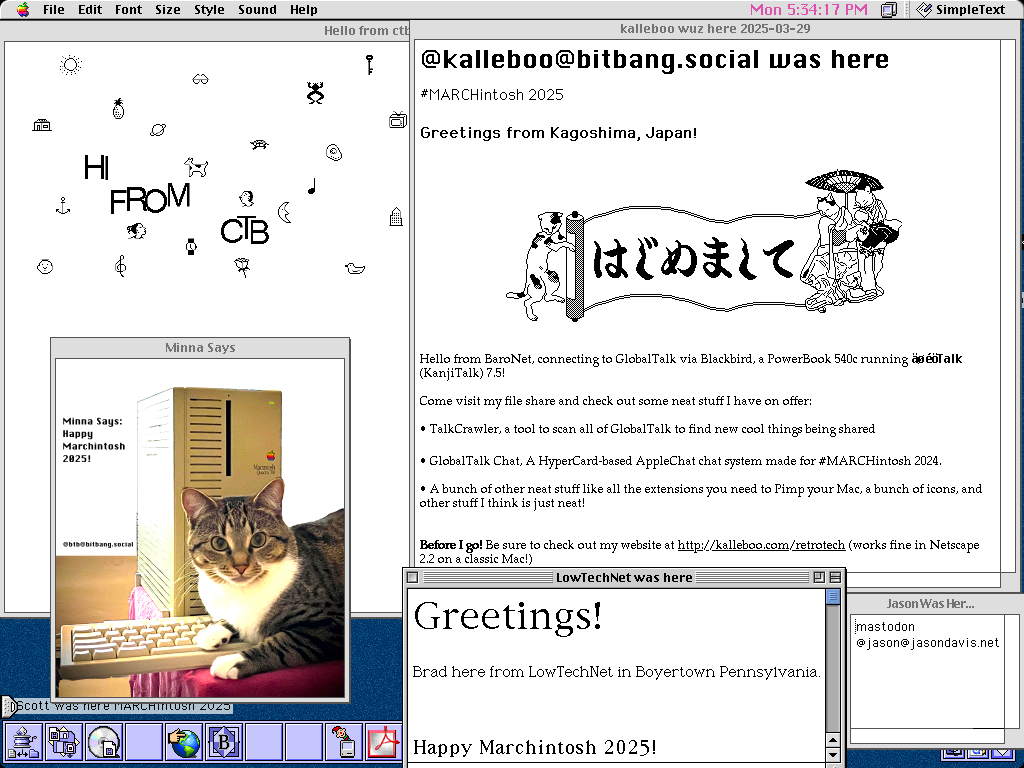Bring the Minna Says window to front

(200, 347)
